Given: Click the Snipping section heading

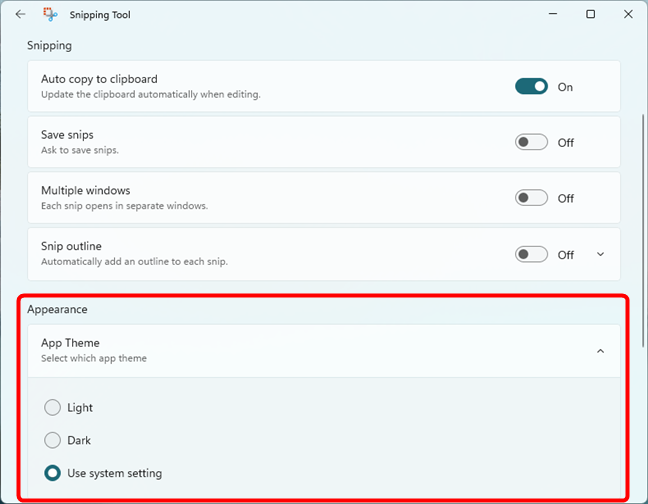Looking at the screenshot, I should tap(49, 45).
